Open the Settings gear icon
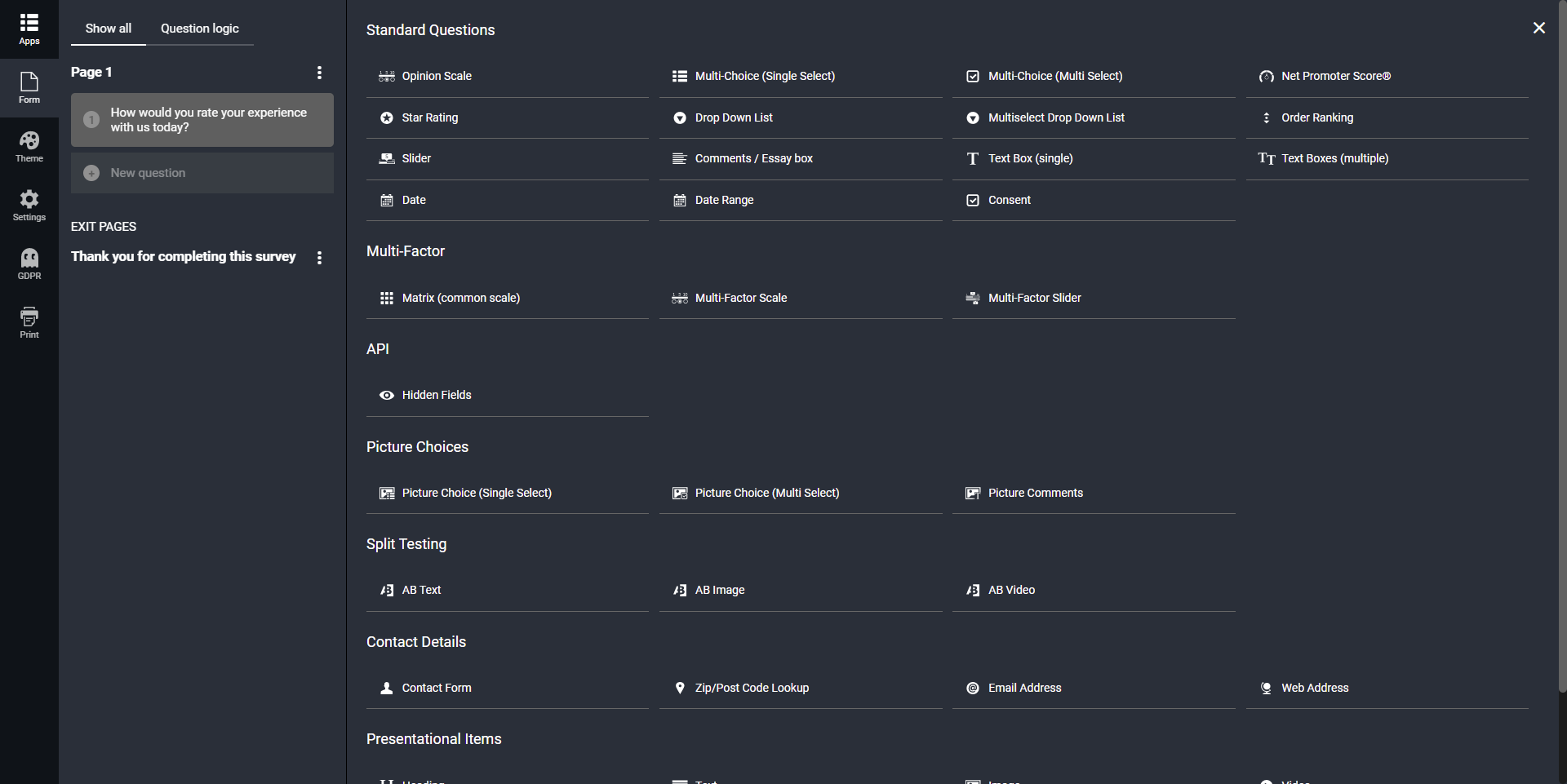1567x784 pixels. pos(29,199)
